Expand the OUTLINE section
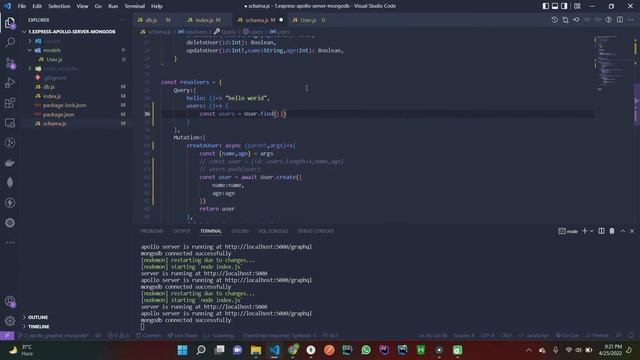 (76, 317)
